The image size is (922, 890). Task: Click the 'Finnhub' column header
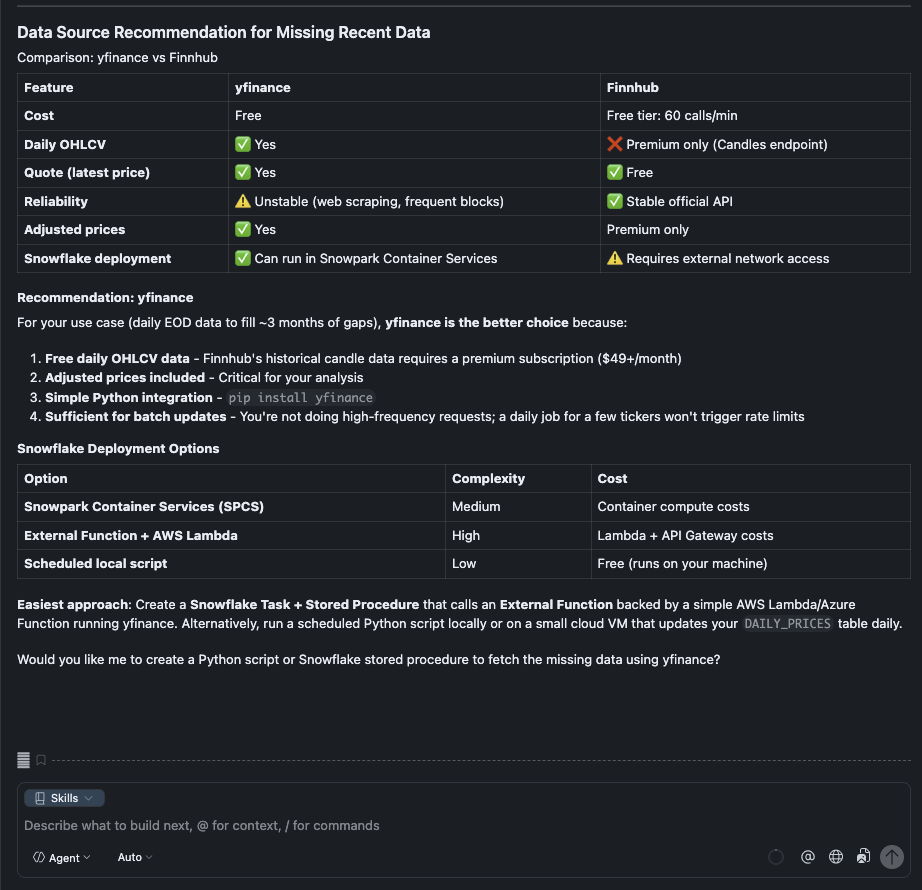(633, 88)
